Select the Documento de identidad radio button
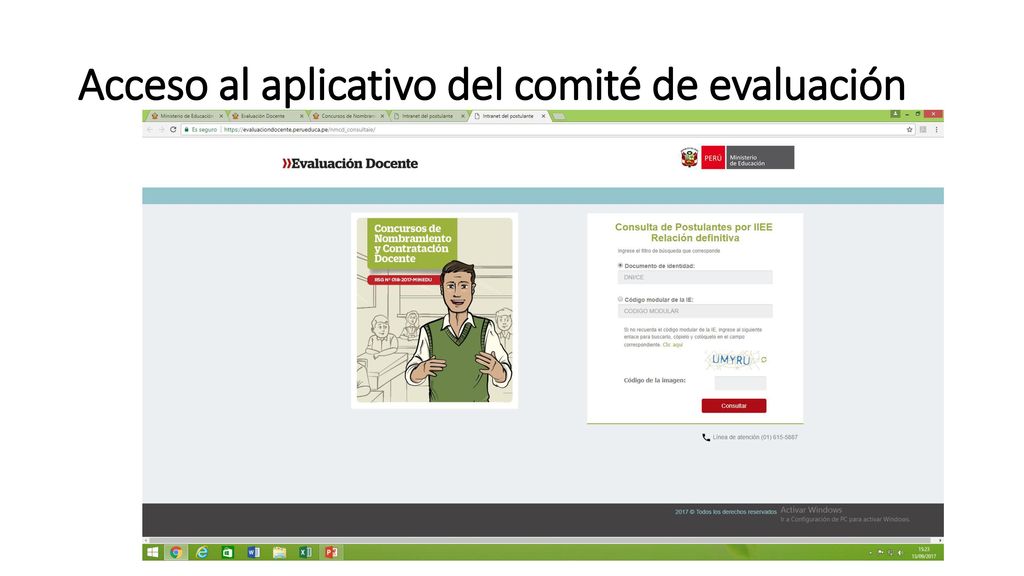The width and height of the screenshot is (1024, 576). [x=620, y=265]
